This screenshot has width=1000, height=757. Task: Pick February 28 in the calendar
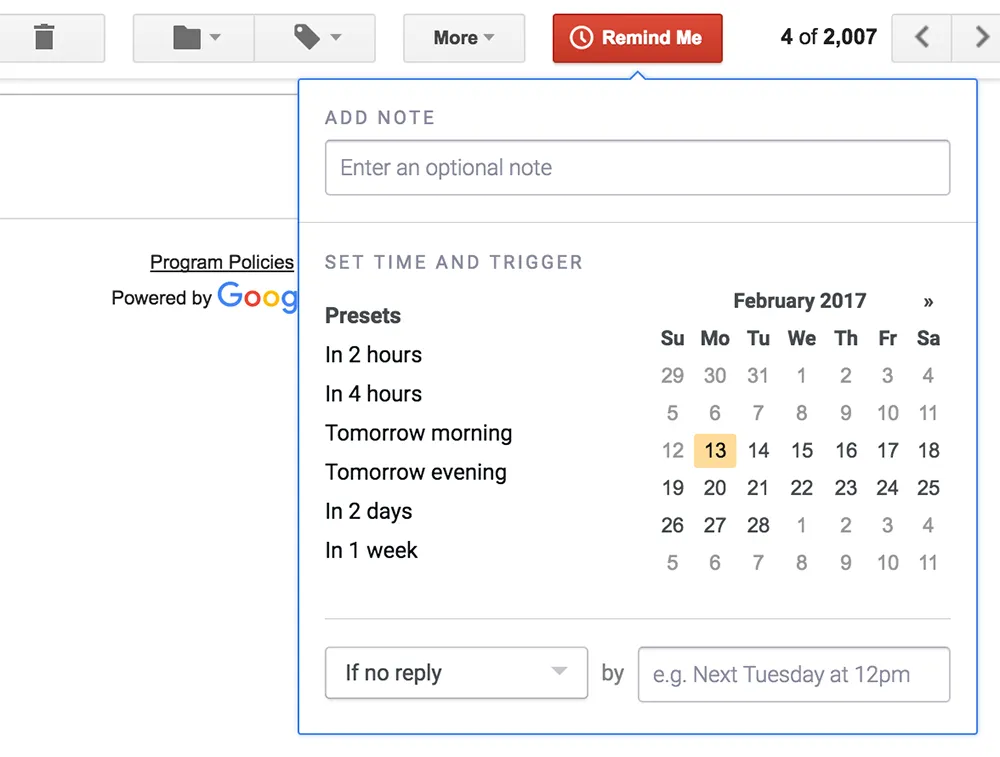pos(758,525)
